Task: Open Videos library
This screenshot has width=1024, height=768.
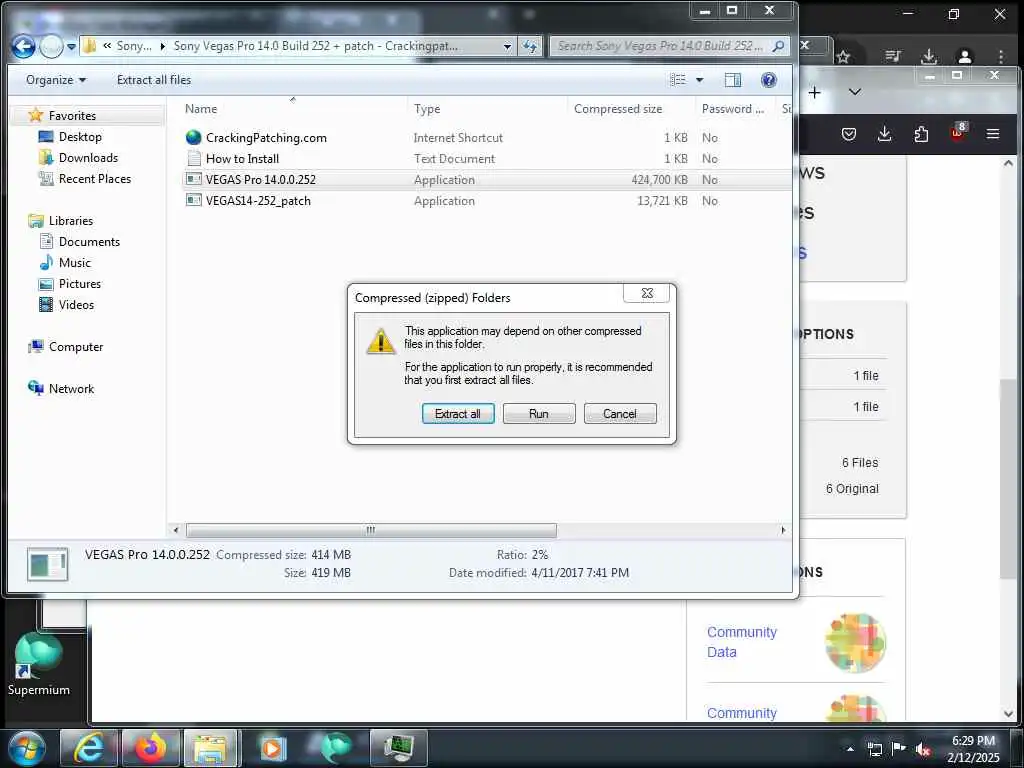Action: (x=76, y=304)
